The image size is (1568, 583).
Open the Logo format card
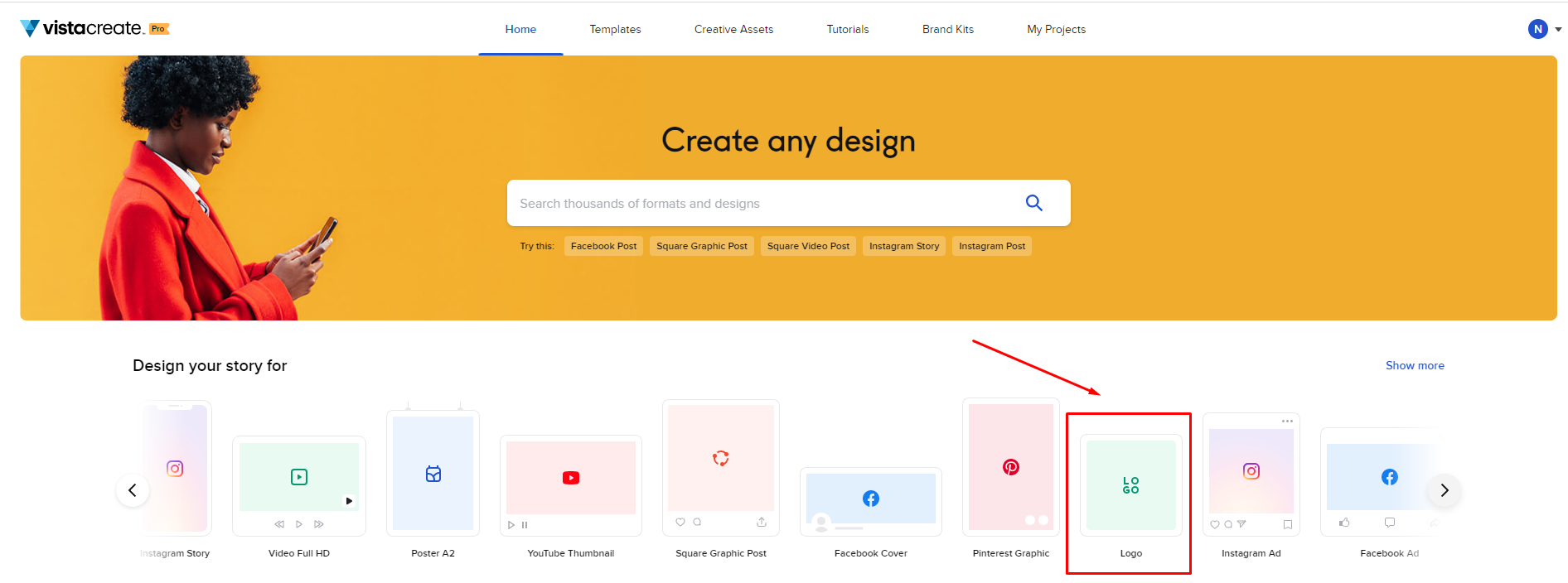1131,485
